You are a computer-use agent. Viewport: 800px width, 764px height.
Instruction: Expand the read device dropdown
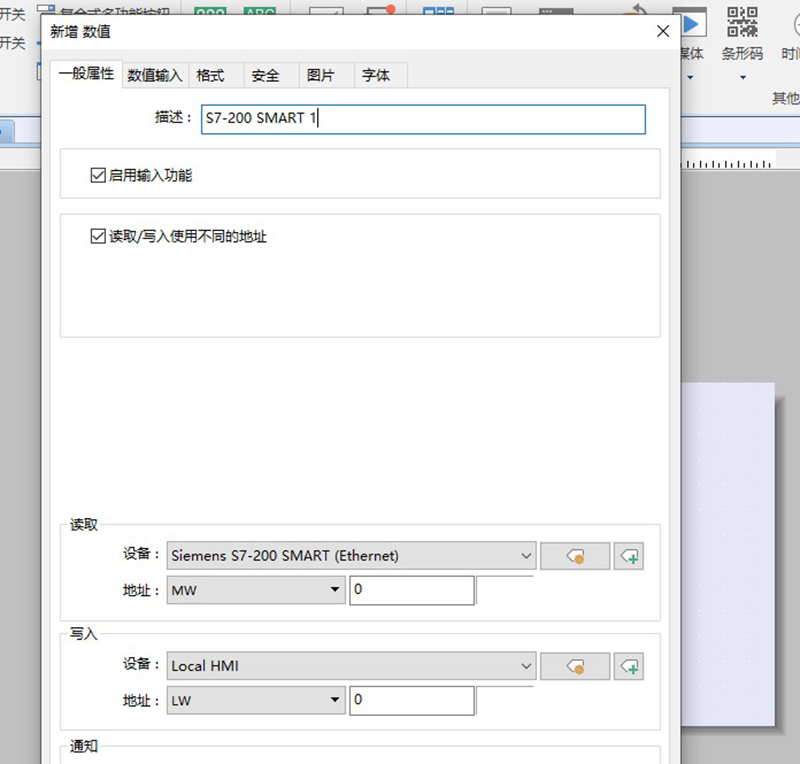click(527, 556)
